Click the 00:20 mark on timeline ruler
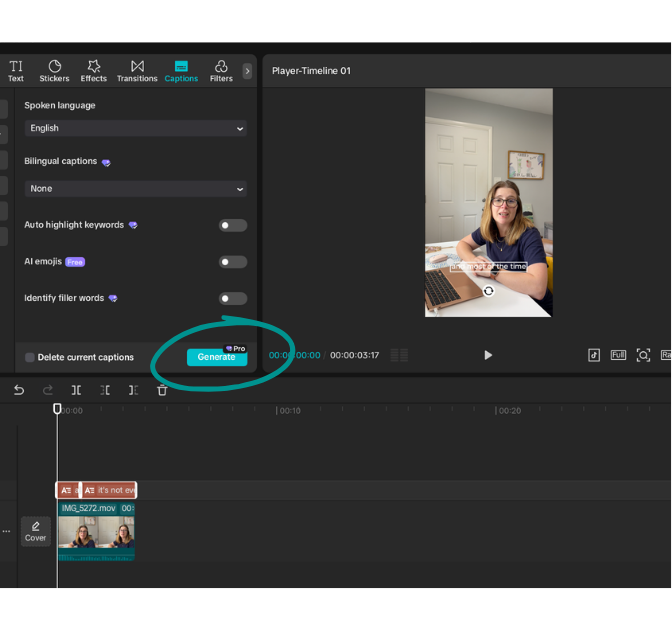This screenshot has height=630, width=672. (508, 411)
